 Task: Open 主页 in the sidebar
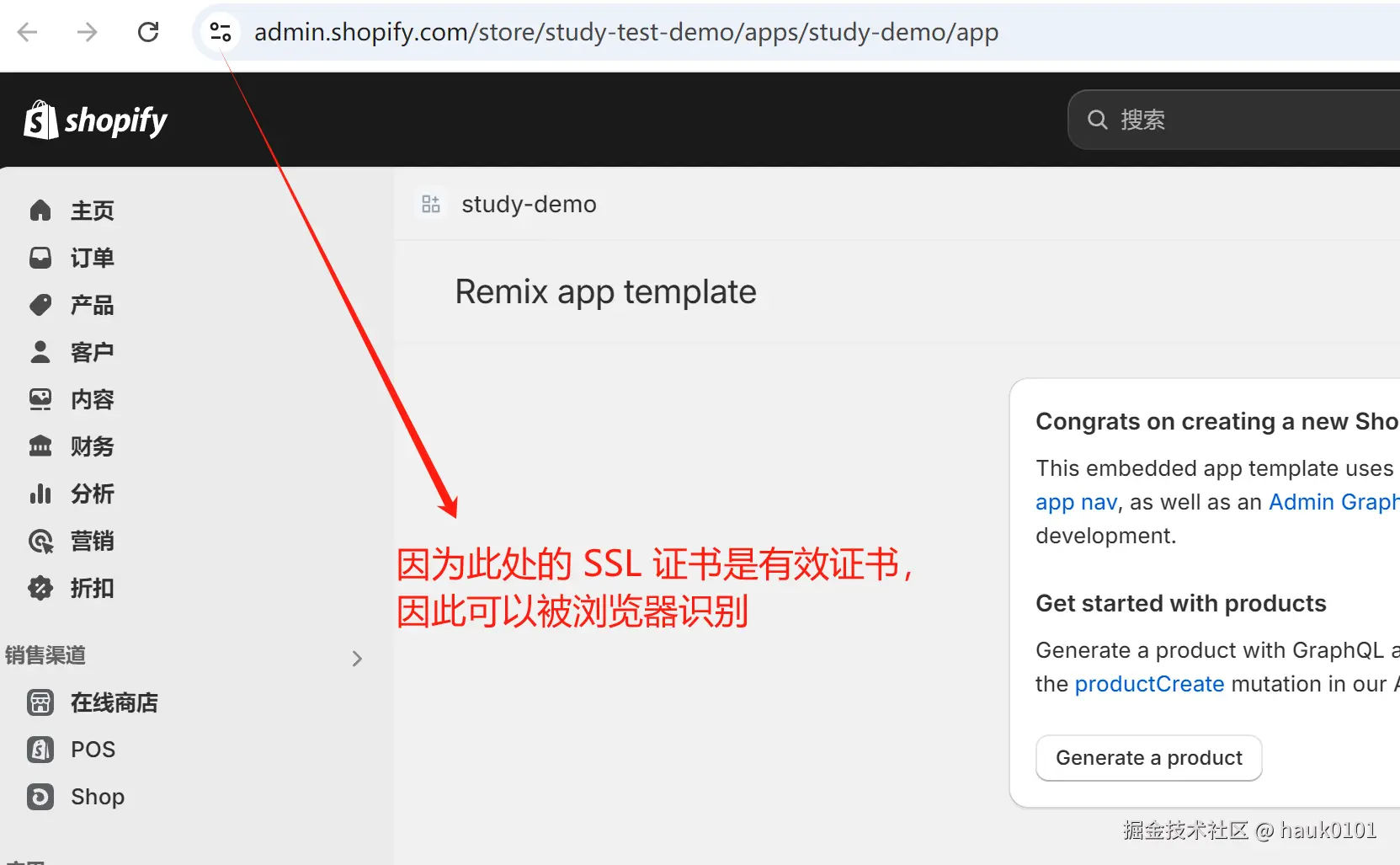click(x=92, y=211)
